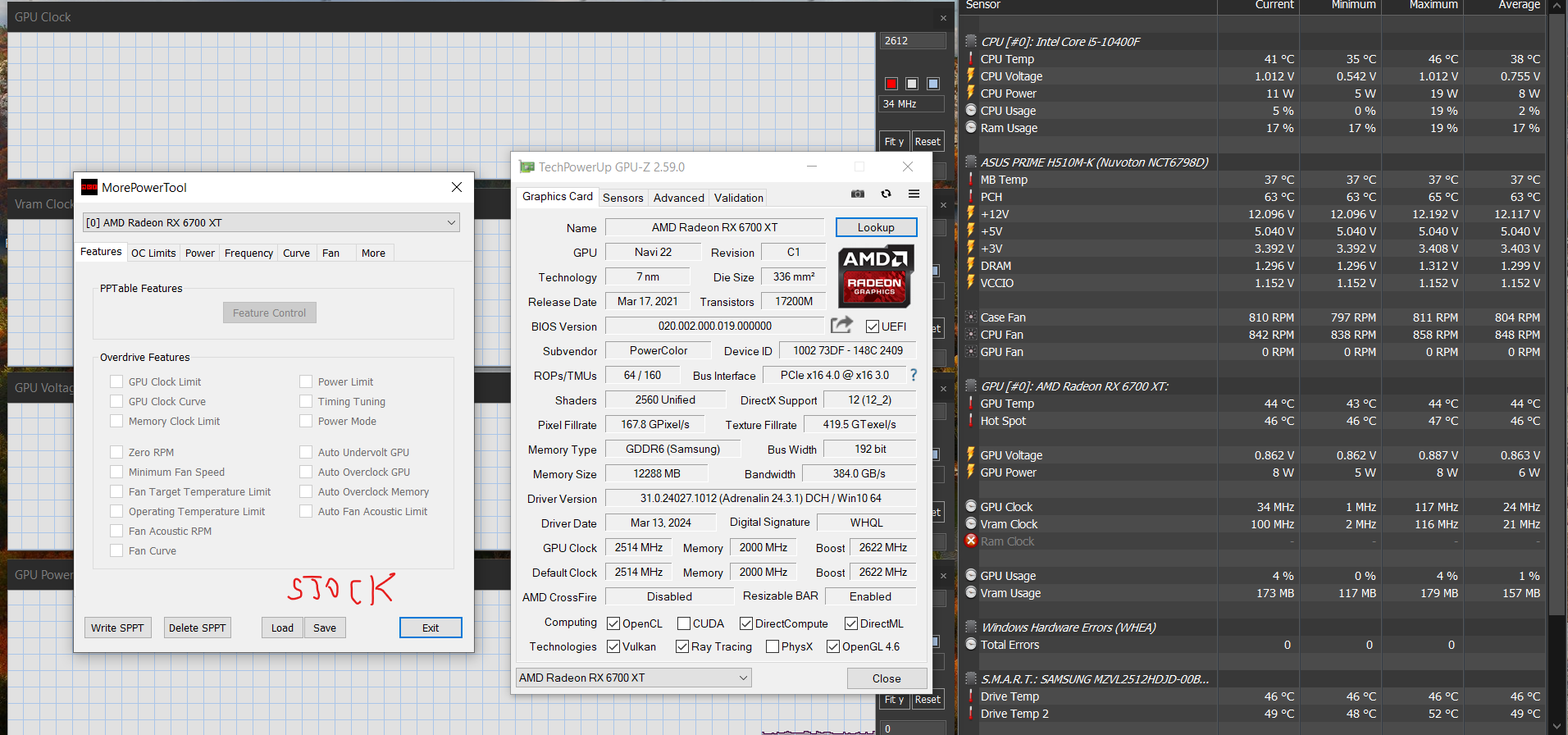Click the GPU-Z refresh icon

tap(886, 194)
